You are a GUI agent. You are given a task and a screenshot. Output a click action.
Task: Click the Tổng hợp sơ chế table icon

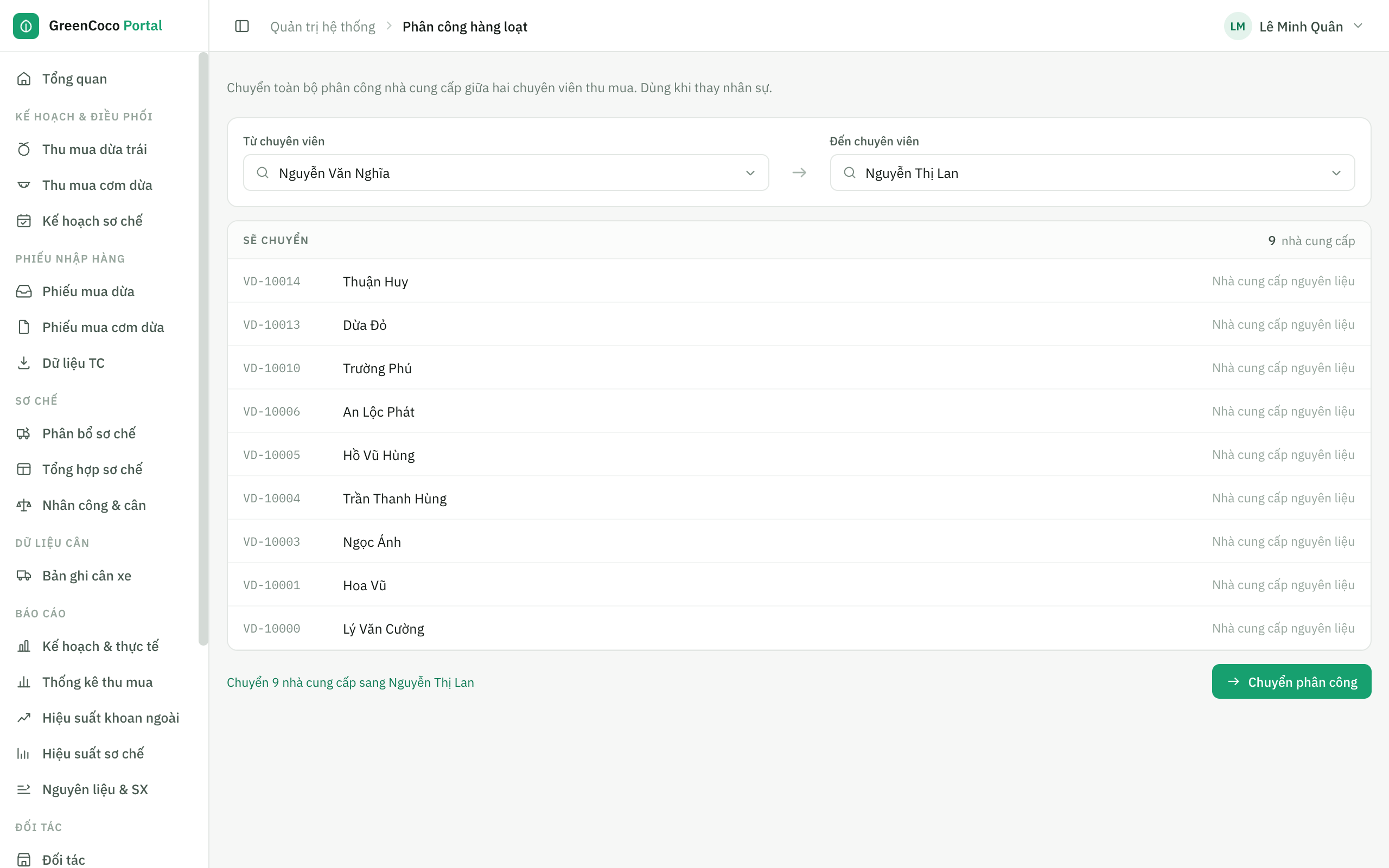point(23,469)
